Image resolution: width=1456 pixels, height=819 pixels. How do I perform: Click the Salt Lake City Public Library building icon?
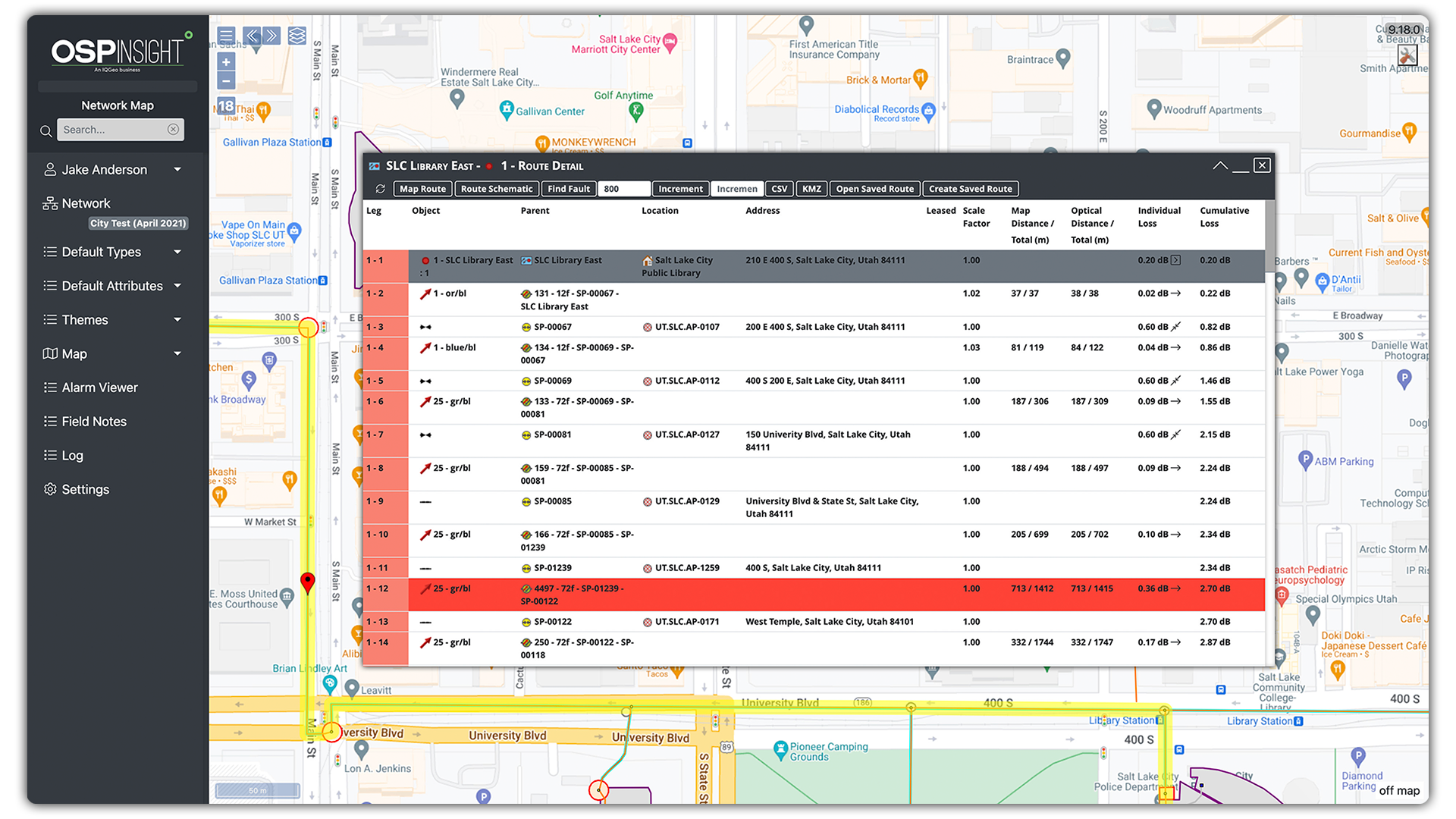tap(648, 260)
